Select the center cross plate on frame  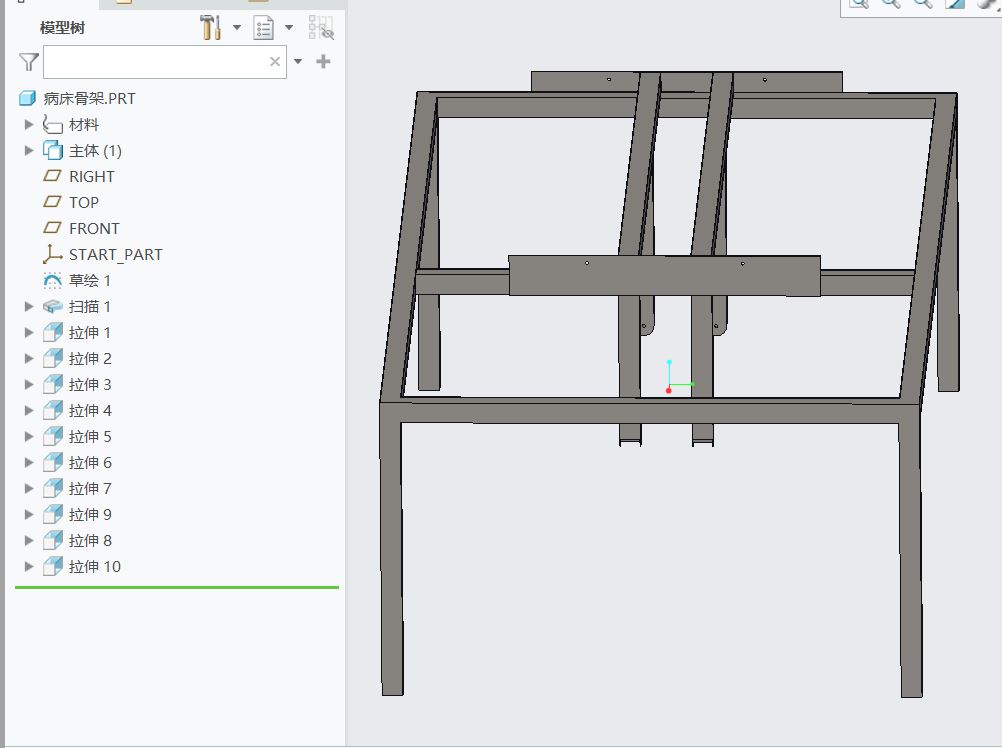point(665,276)
